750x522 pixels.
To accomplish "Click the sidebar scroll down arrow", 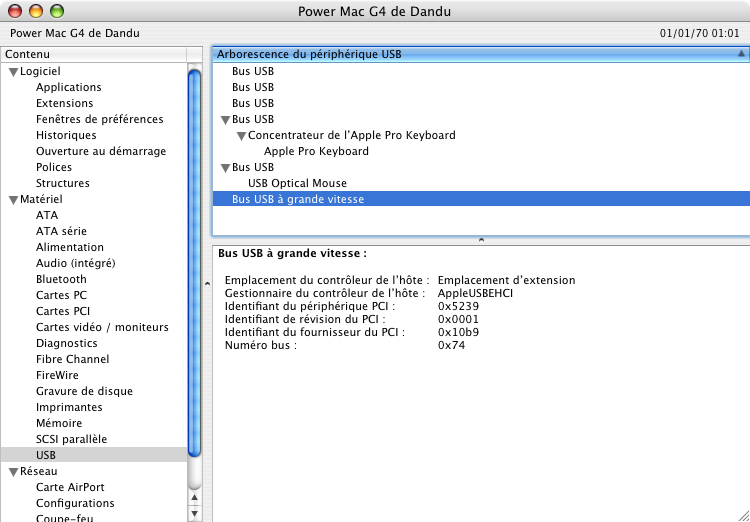I will [x=194, y=514].
